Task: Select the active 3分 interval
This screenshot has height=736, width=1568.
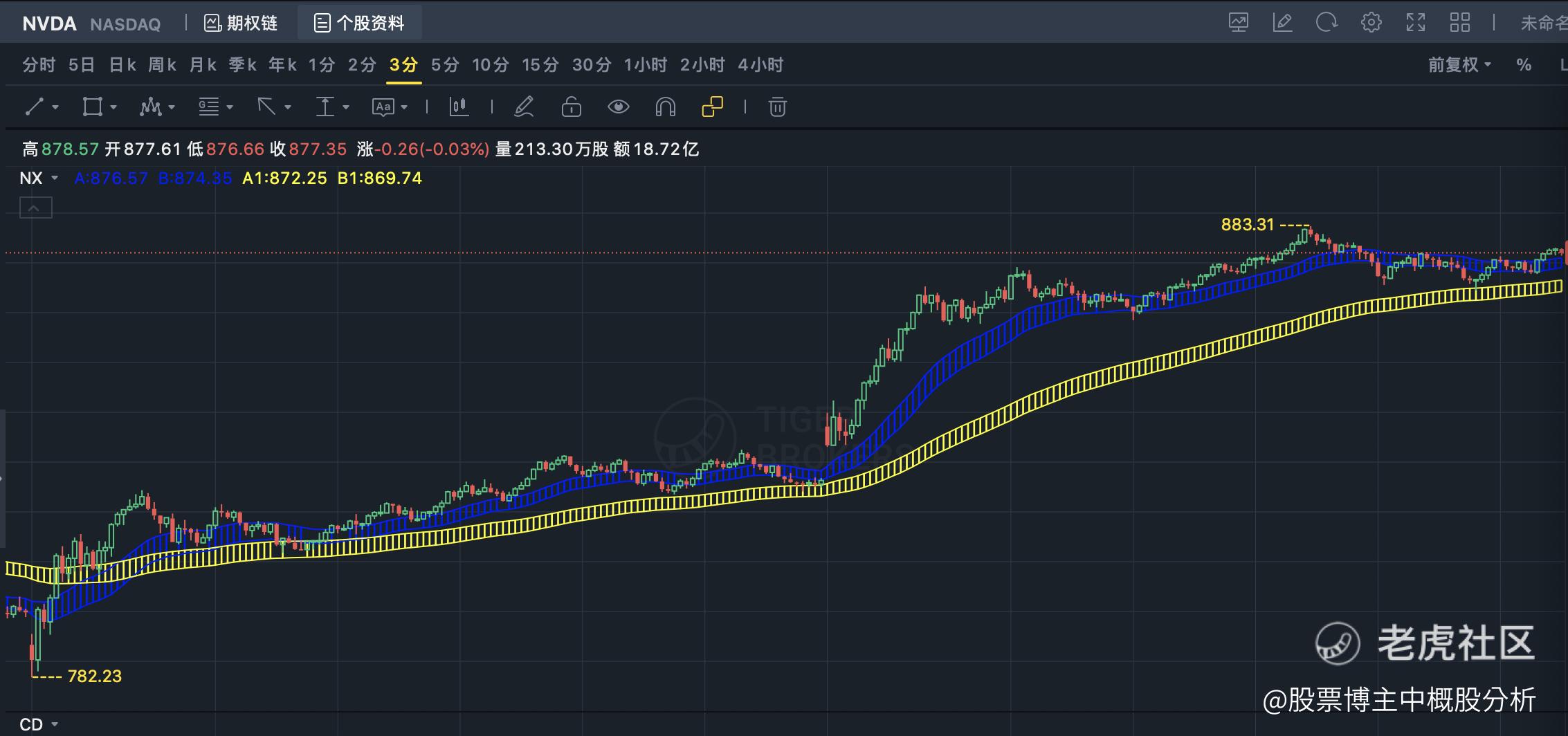Action: coord(404,65)
